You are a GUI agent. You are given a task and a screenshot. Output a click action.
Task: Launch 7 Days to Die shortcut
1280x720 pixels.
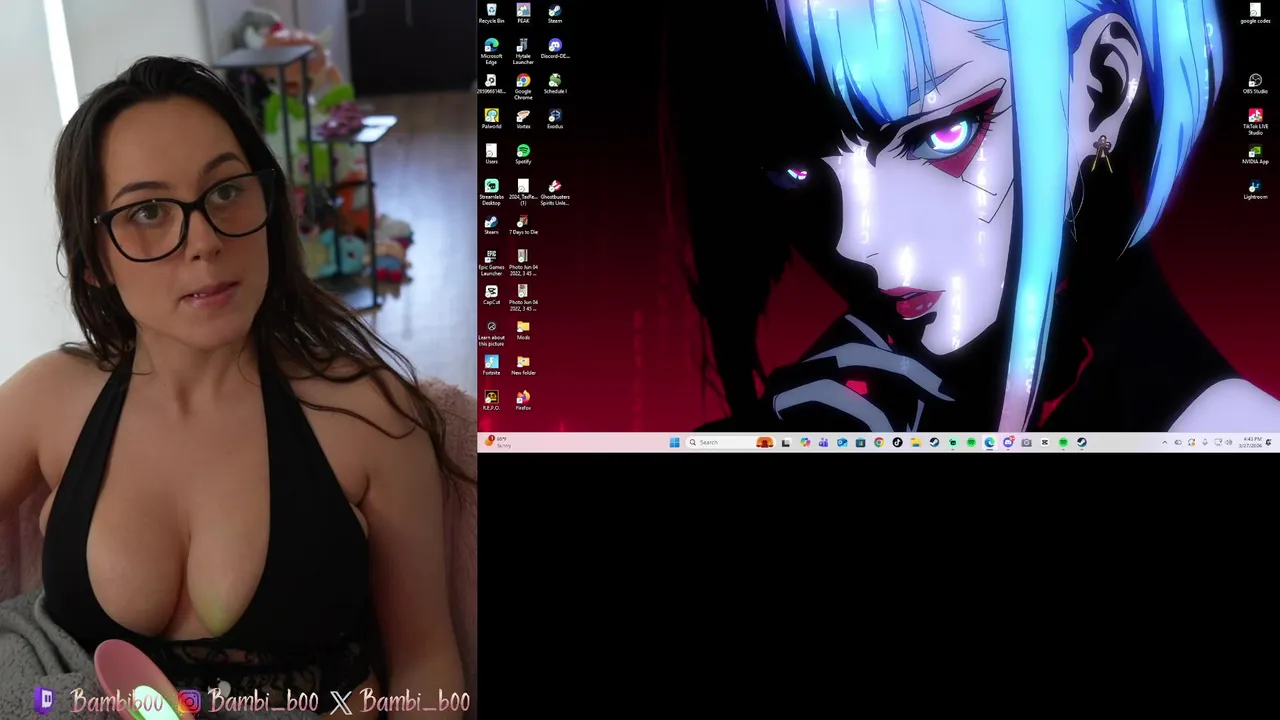coord(523,225)
